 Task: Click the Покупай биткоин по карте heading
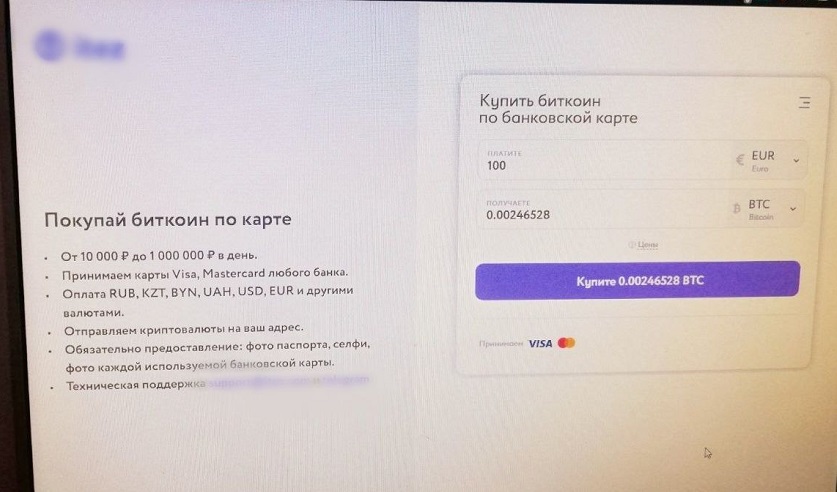coord(168,220)
